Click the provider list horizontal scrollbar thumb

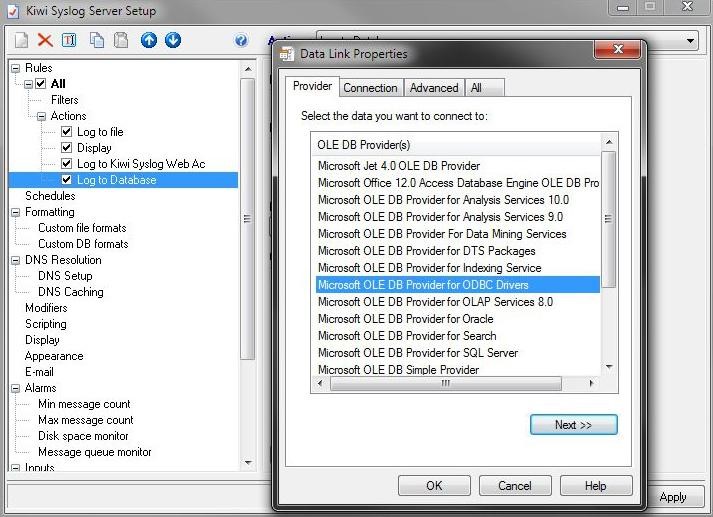click(446, 383)
